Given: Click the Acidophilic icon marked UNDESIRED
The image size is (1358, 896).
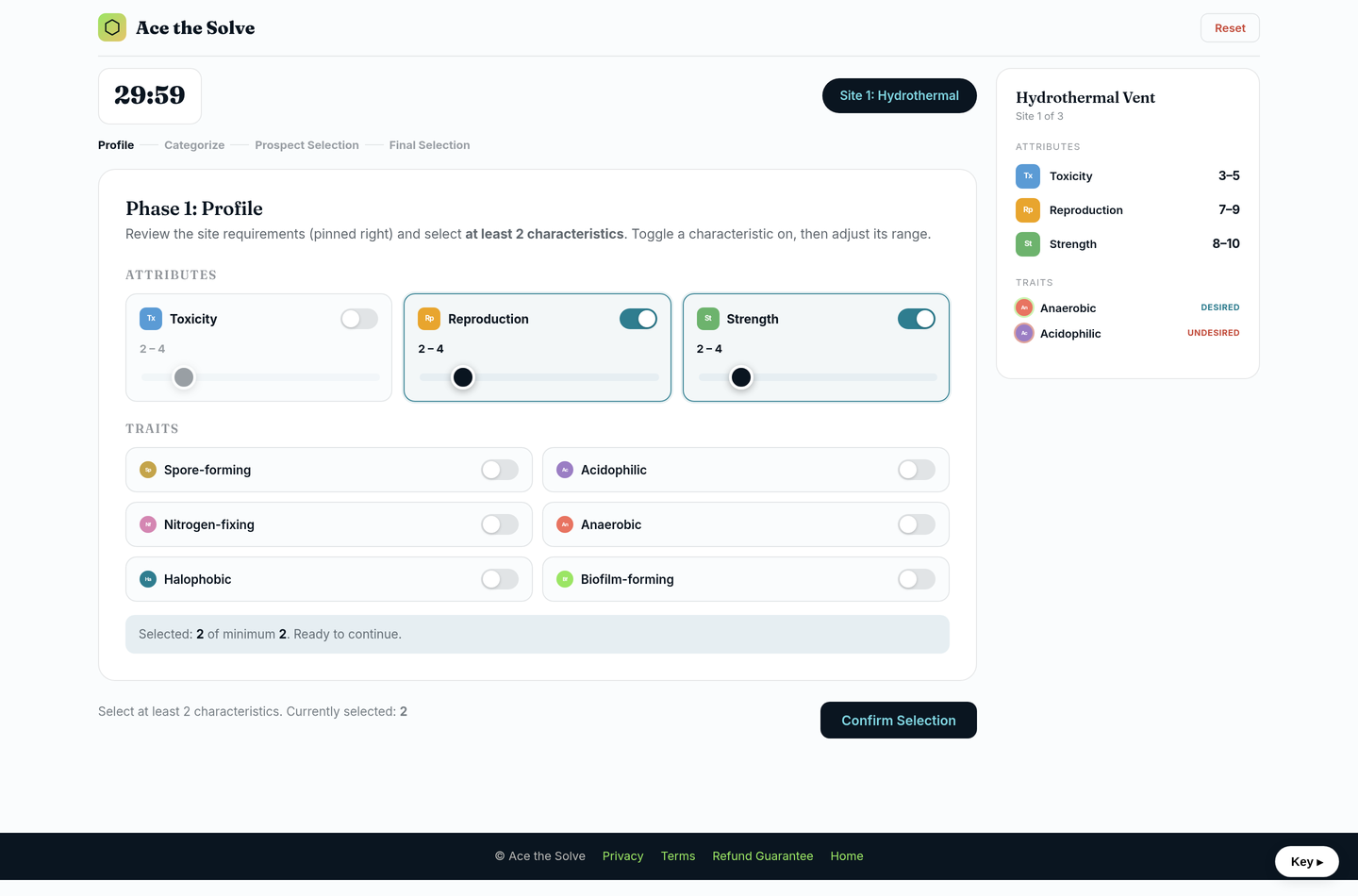Looking at the screenshot, I should 1024,333.
